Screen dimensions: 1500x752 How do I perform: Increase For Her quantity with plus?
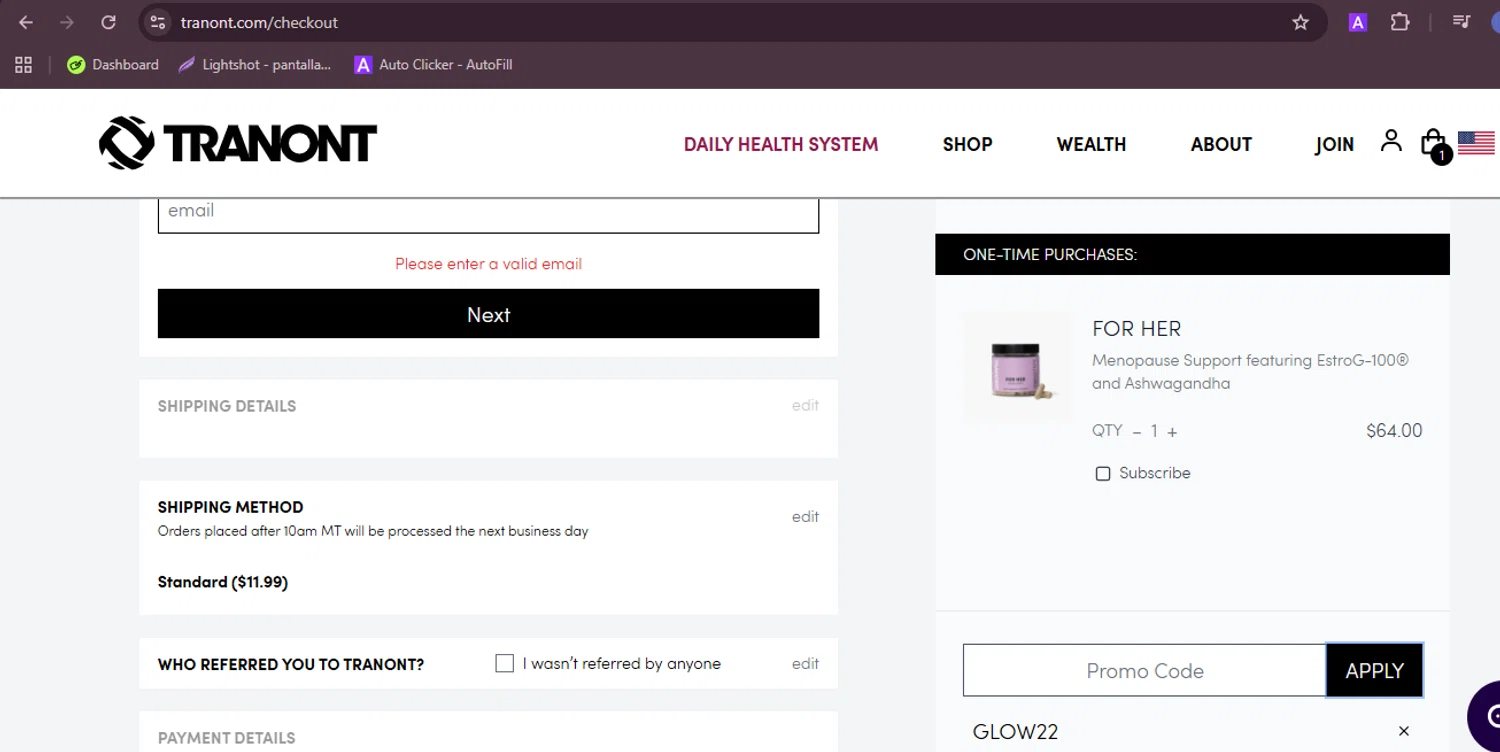(x=1172, y=432)
